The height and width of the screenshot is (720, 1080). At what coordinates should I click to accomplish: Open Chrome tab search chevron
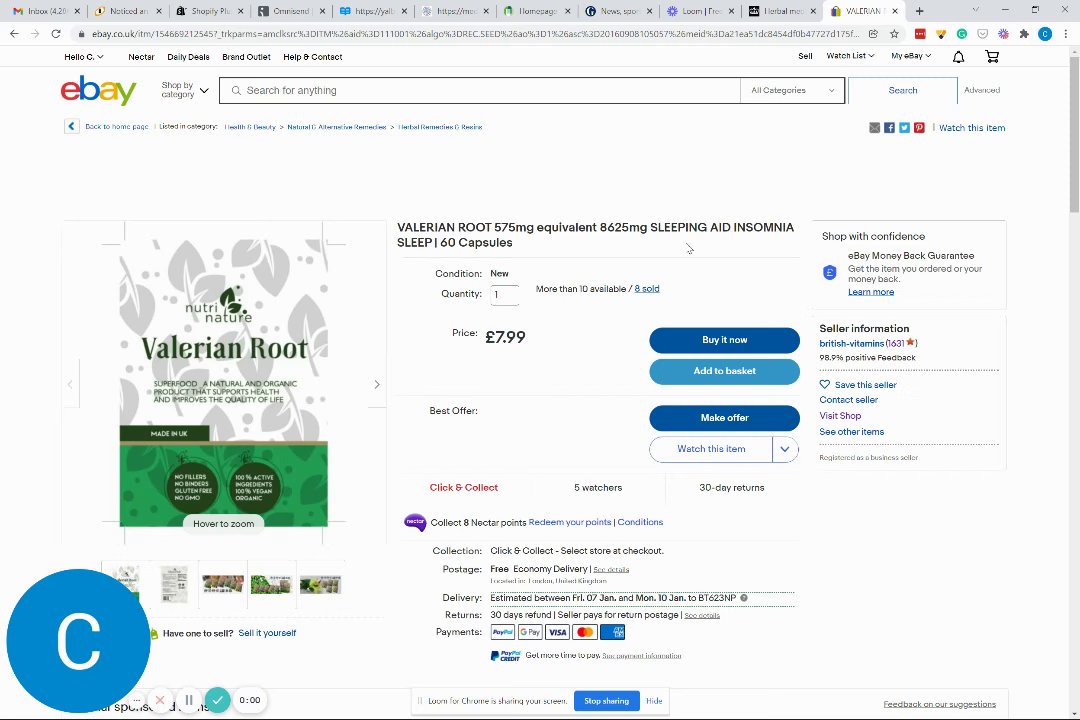975,10
